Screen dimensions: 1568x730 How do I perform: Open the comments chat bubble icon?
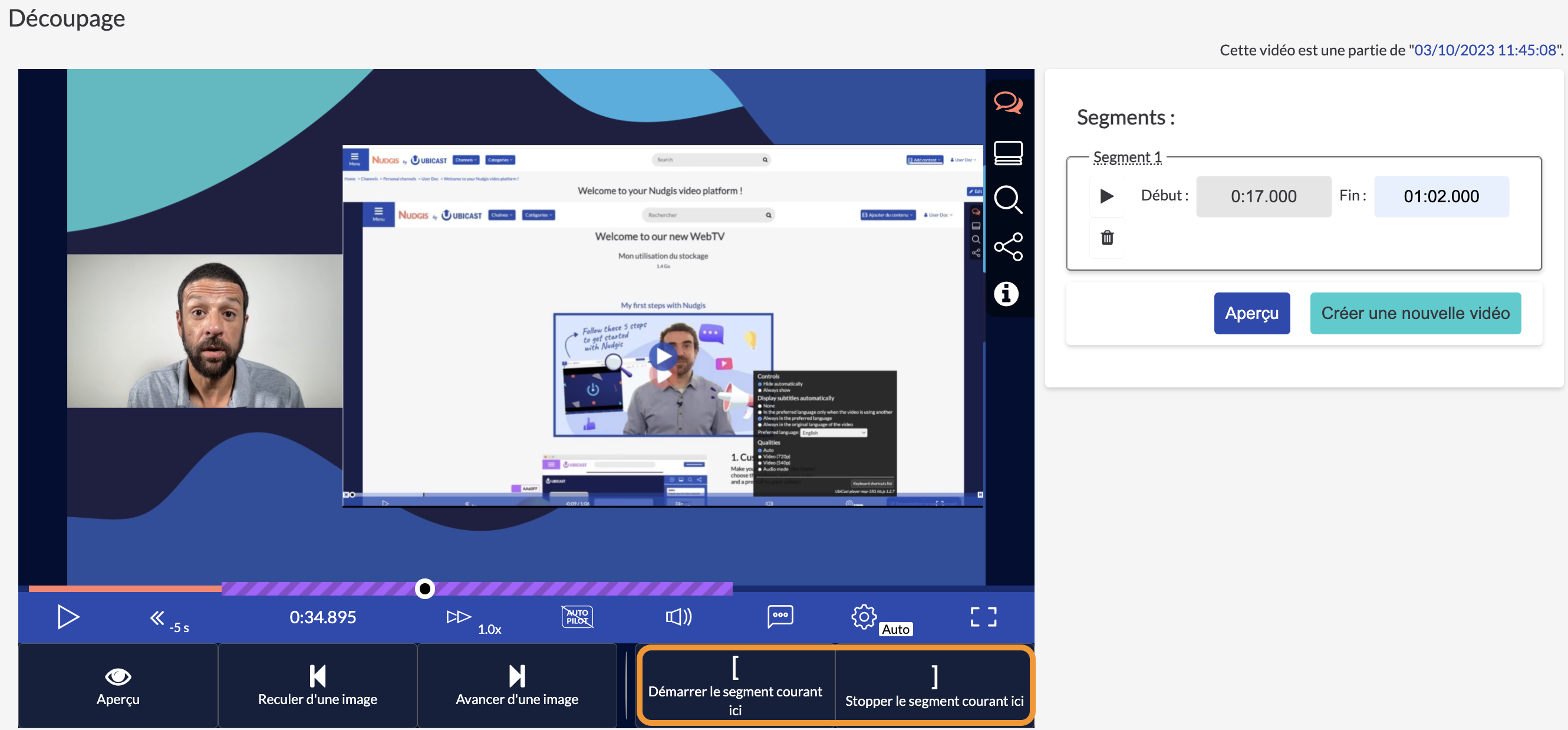pos(1008,103)
